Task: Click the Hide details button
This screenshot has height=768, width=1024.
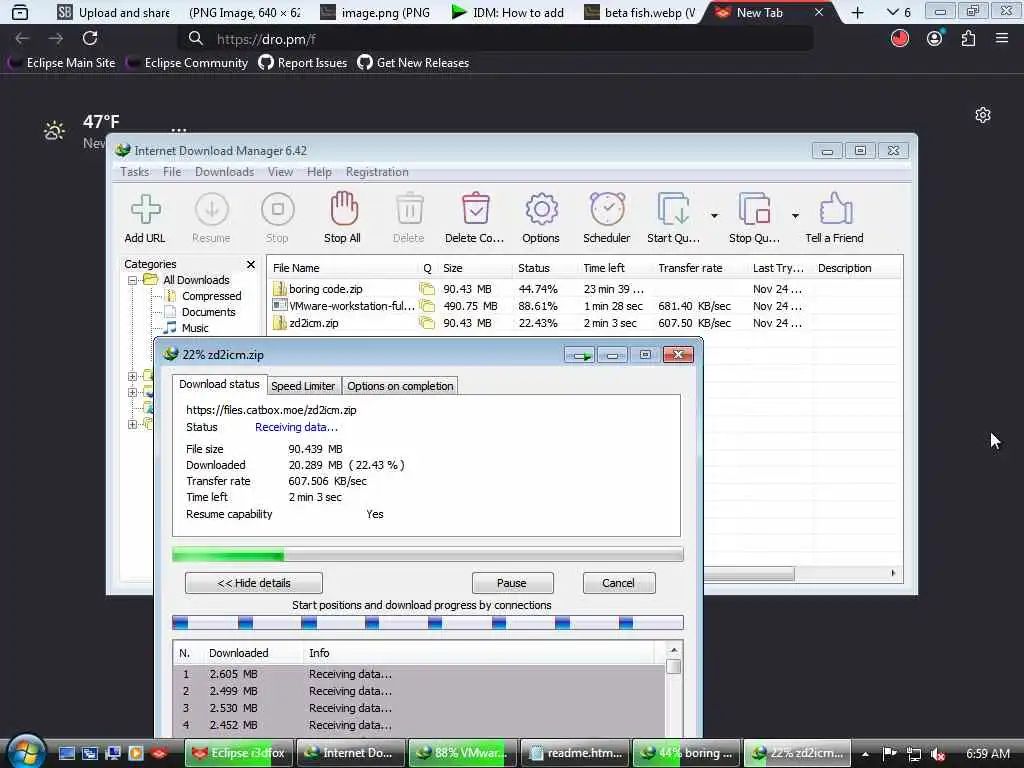Action: coord(254,583)
